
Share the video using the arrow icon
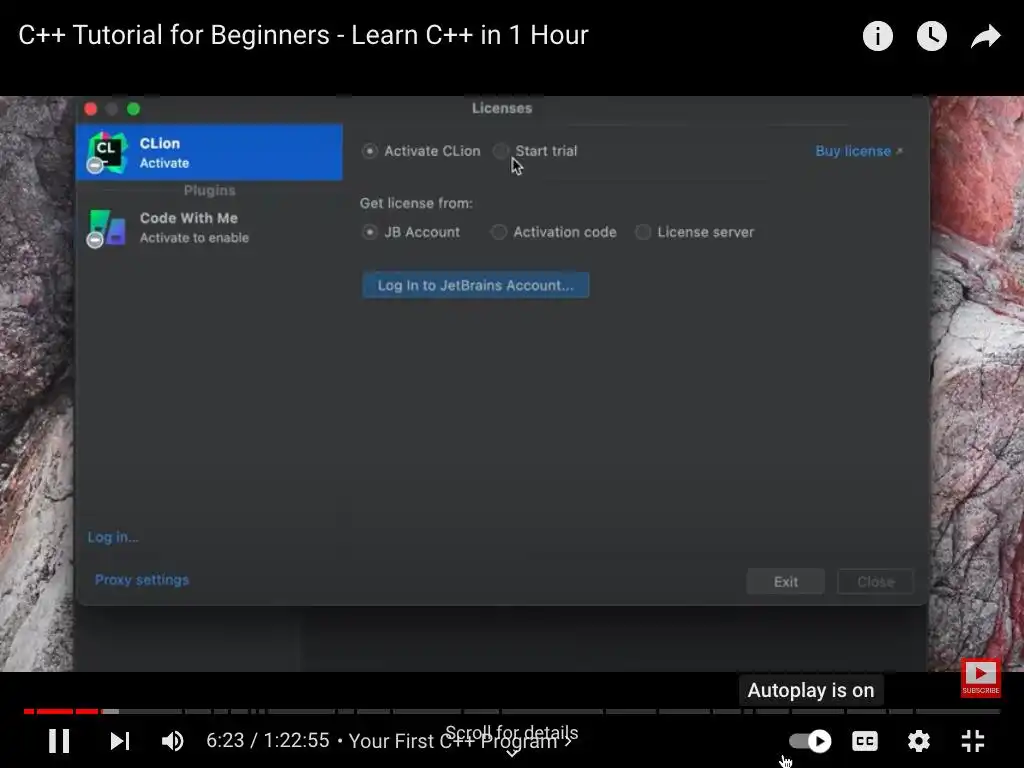(x=985, y=36)
